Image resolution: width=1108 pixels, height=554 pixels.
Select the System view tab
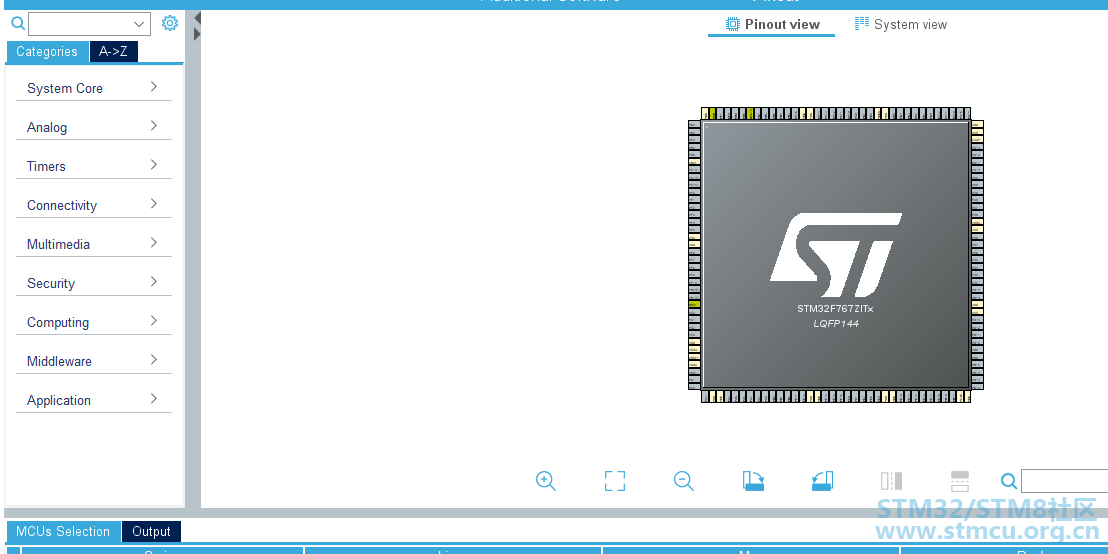(900, 25)
